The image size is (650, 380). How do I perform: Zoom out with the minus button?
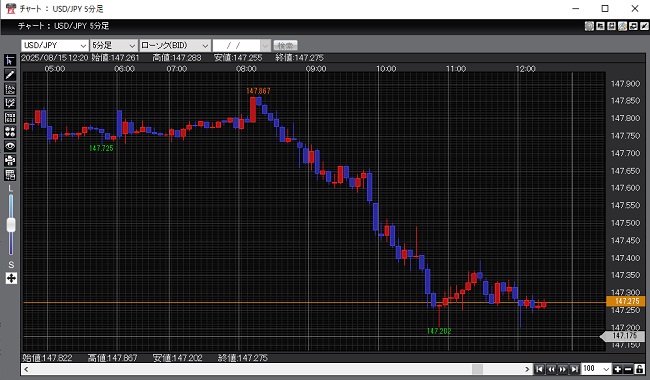point(628,369)
